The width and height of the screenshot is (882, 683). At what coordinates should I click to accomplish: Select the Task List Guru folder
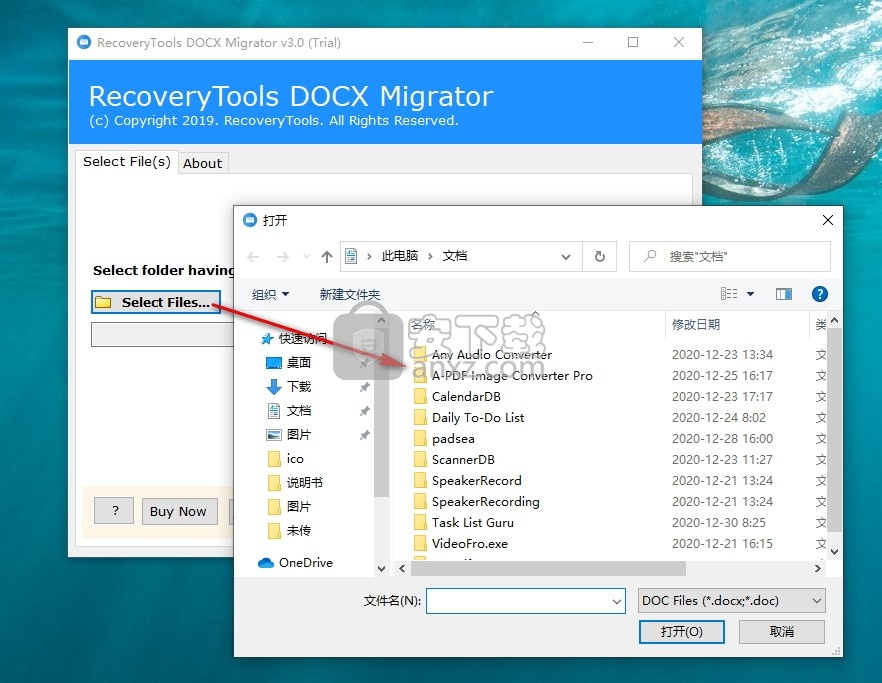click(472, 523)
